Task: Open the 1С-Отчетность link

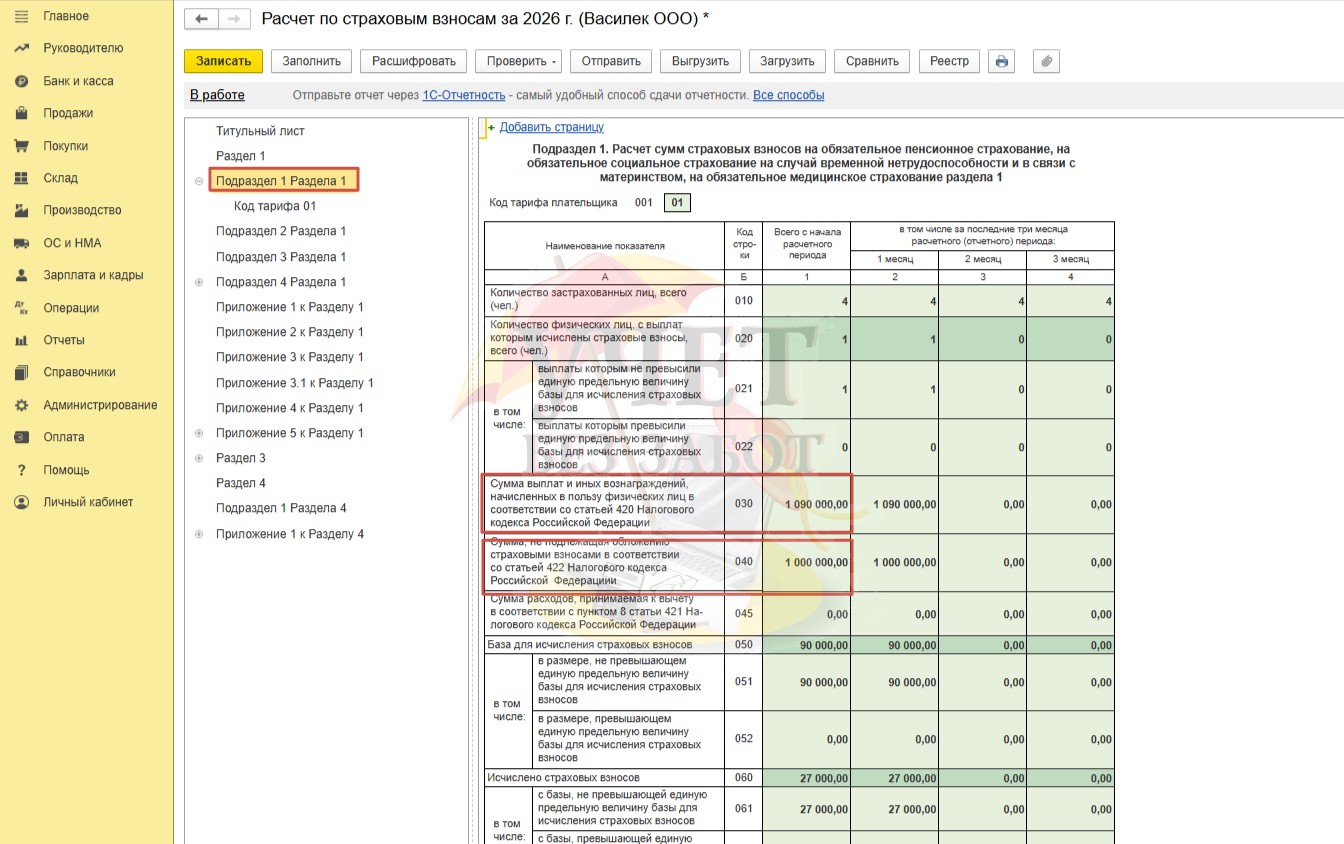Action: pos(464,95)
